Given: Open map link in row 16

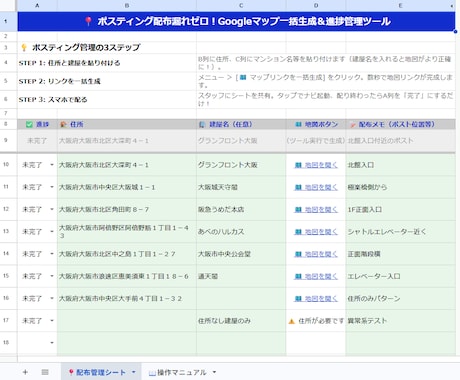Looking at the screenshot, I should pyautogui.click(x=316, y=298).
